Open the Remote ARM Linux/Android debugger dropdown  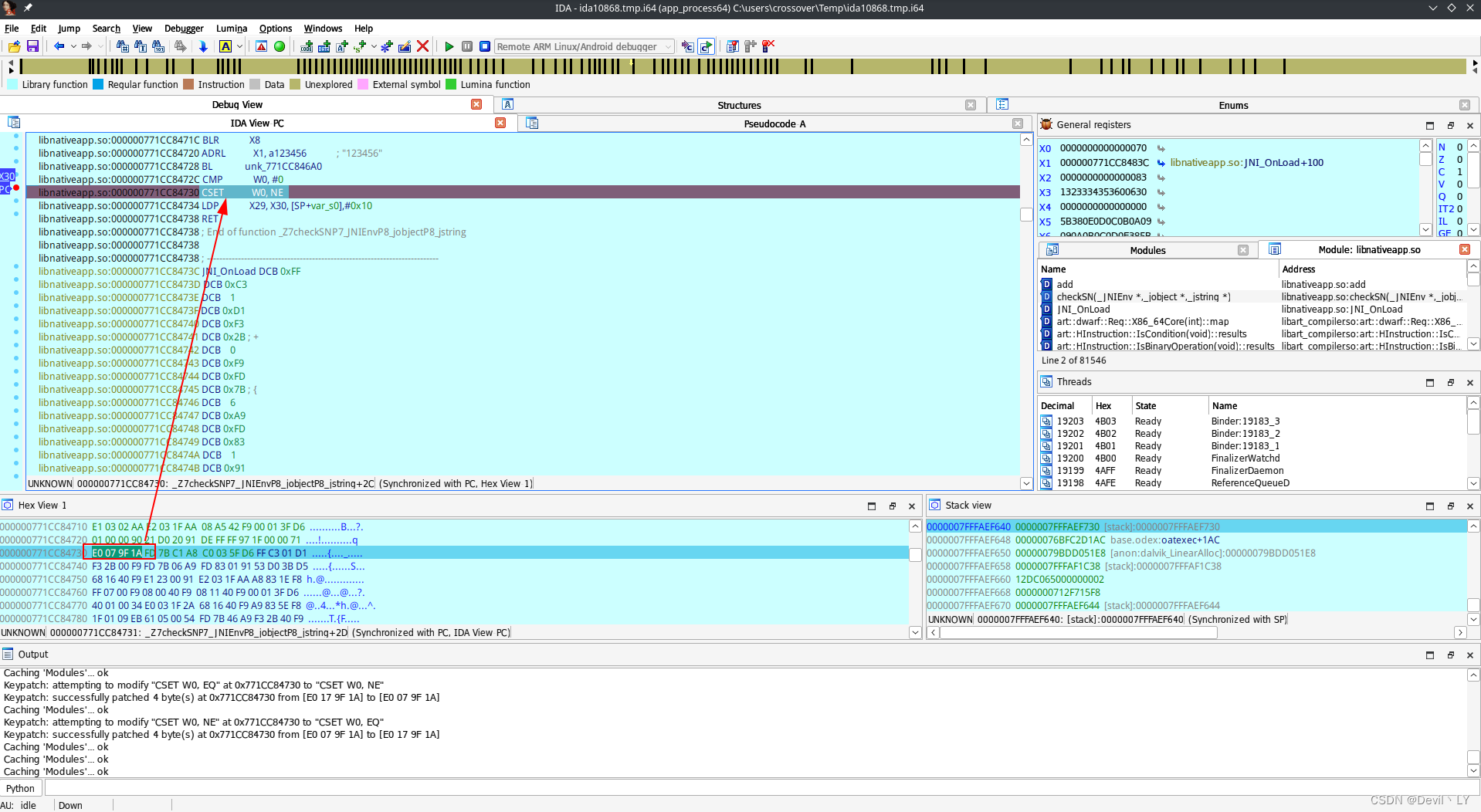click(585, 46)
